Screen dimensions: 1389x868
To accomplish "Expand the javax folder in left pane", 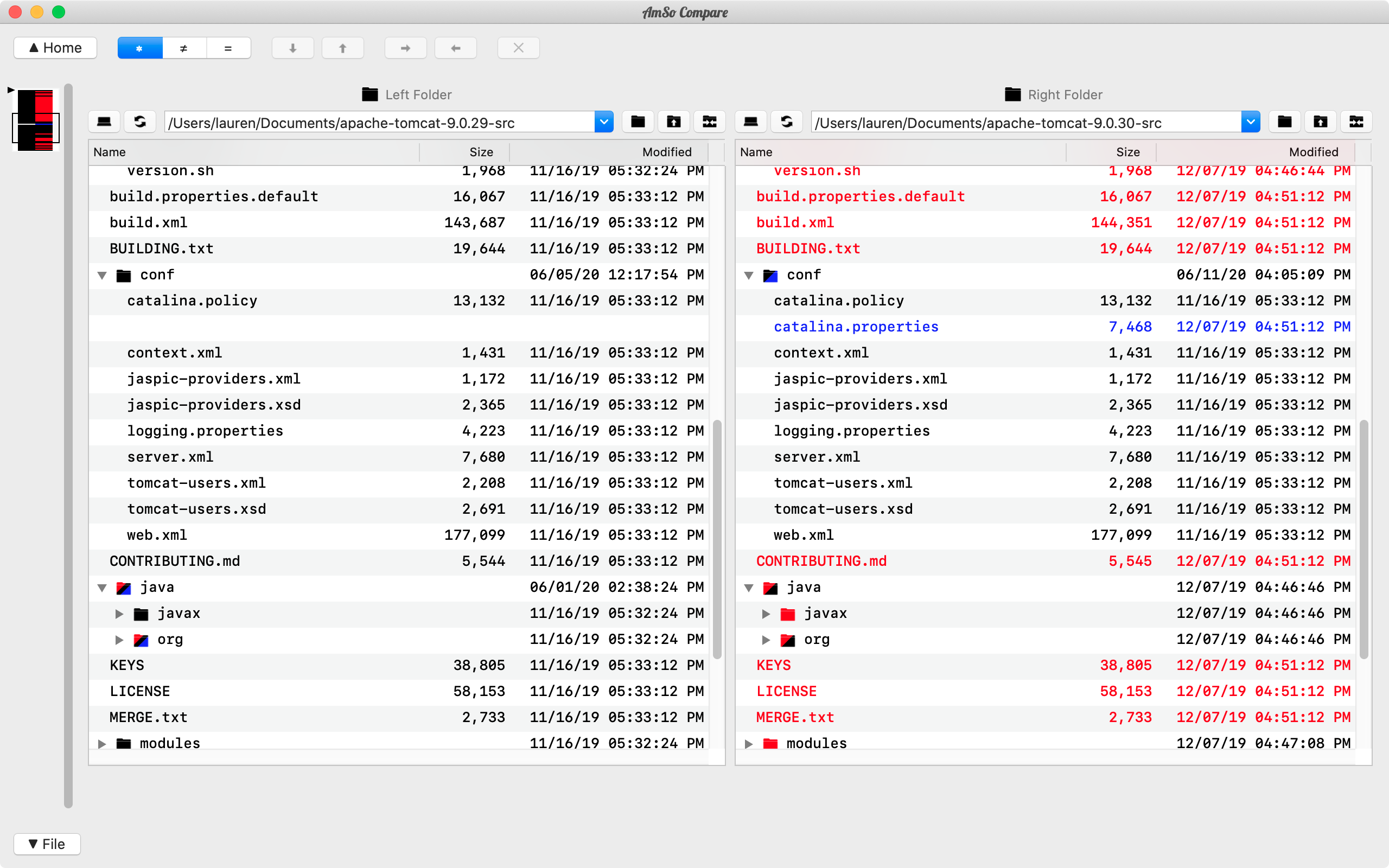I will click(x=119, y=614).
